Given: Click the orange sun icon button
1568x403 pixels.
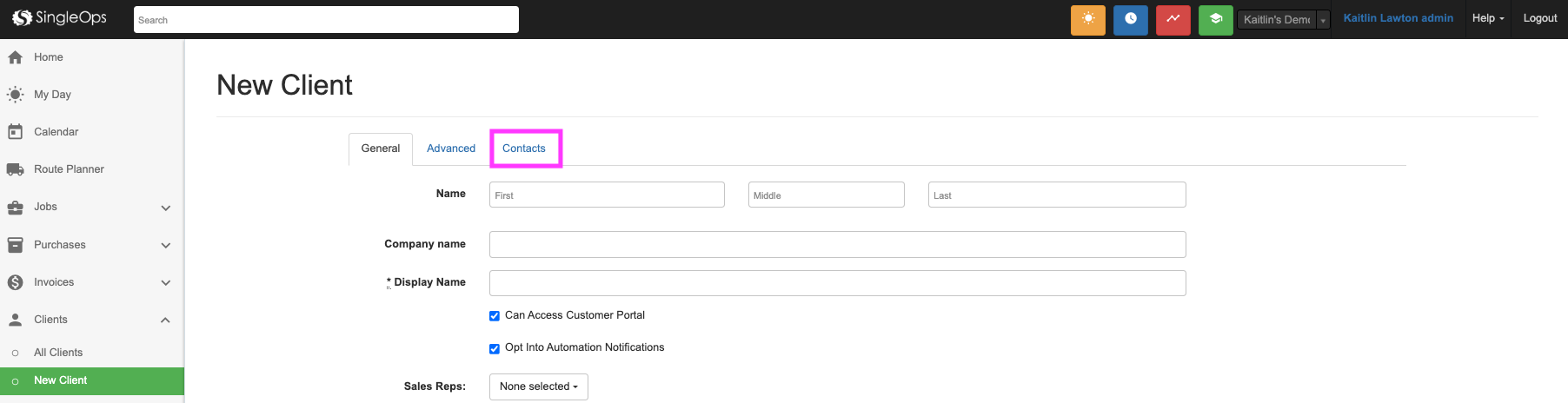Looking at the screenshot, I should coord(1087,19).
